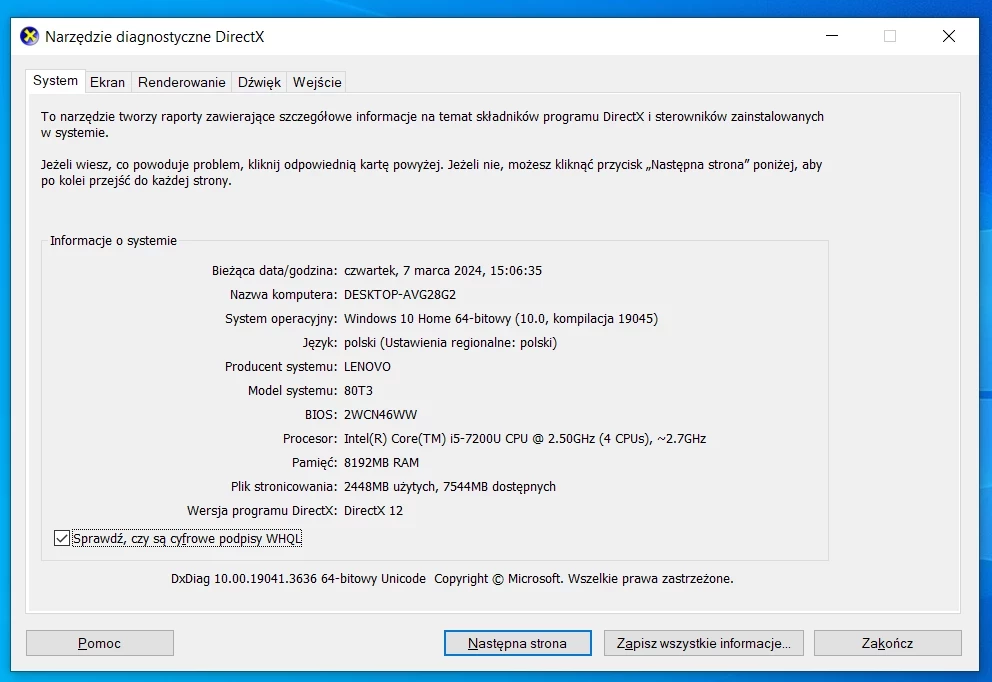Click the BIOS value 2WCN46WW
Screen dimensions: 992x682
[x=380, y=415]
